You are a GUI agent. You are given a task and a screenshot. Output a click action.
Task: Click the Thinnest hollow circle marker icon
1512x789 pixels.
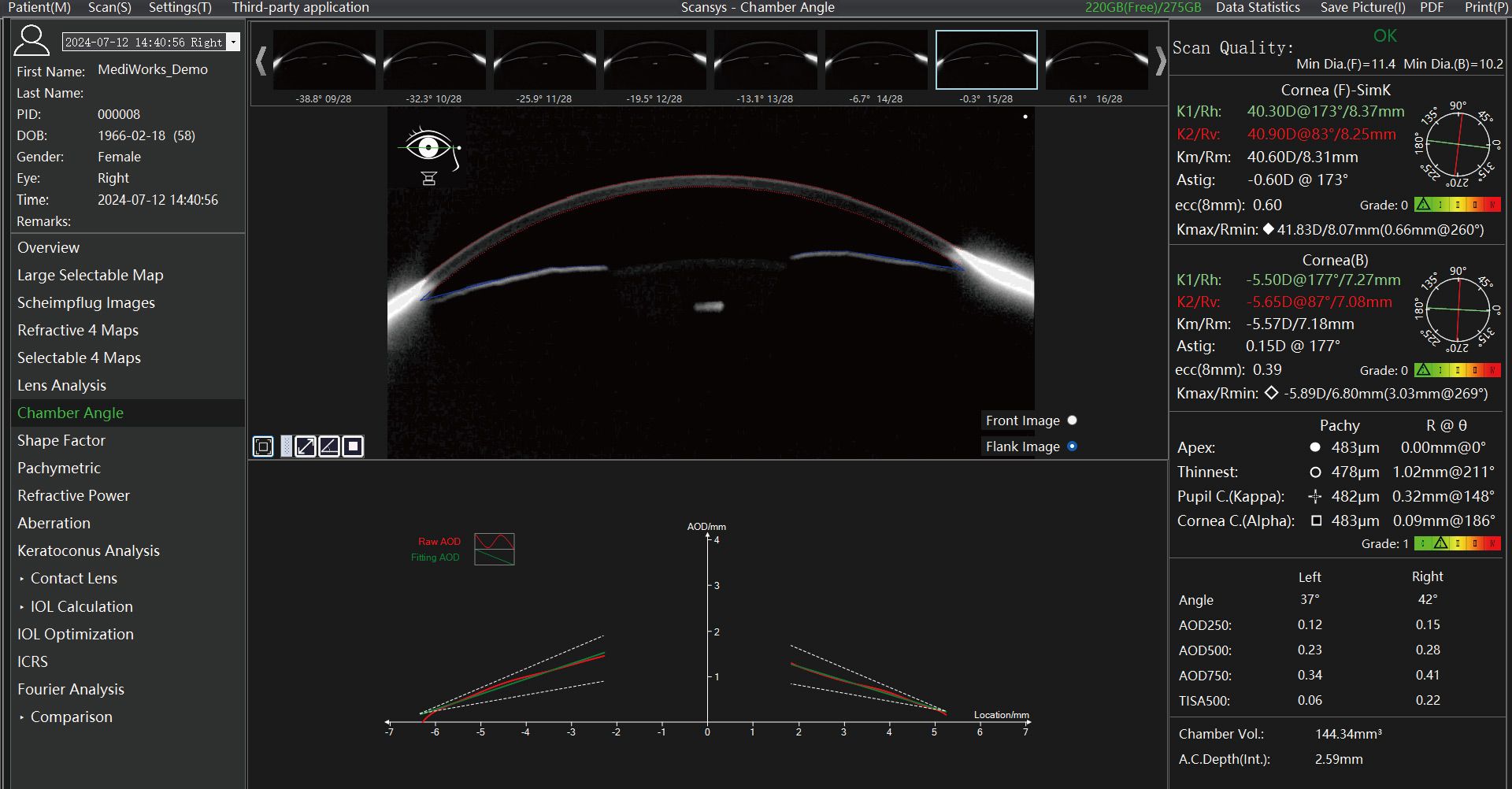pyautogui.click(x=1314, y=472)
